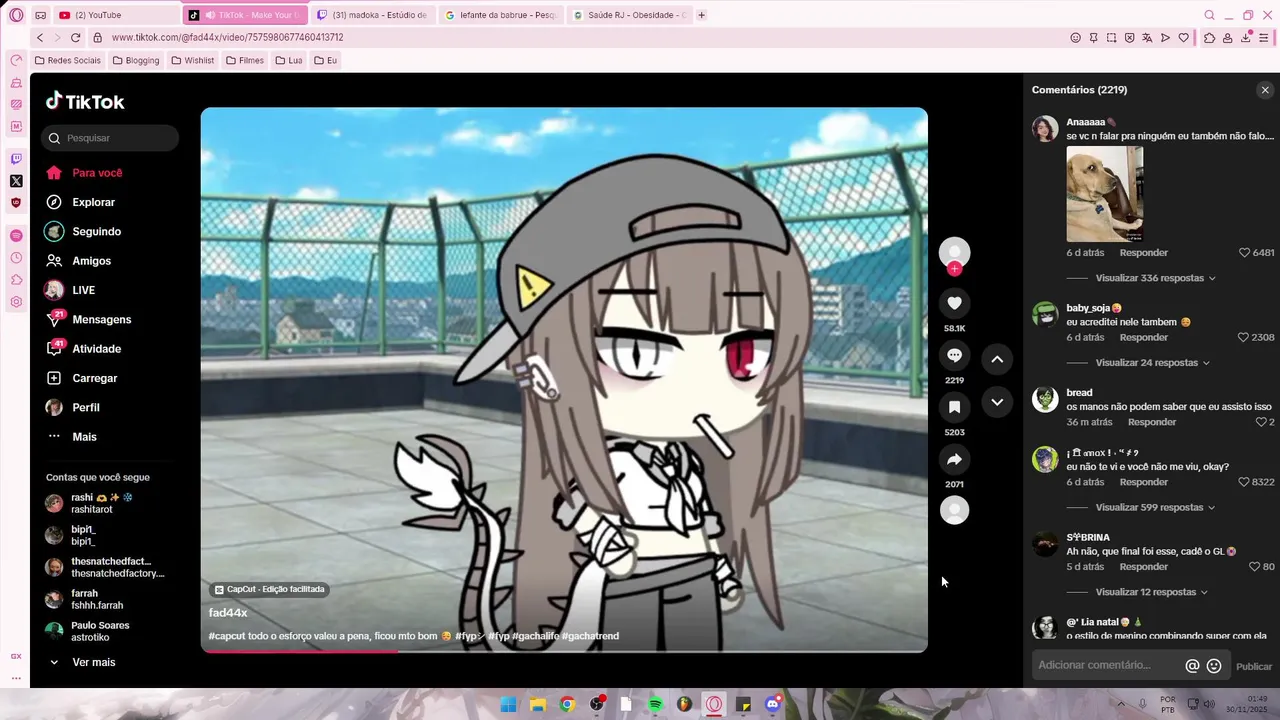Open Spotify from the taskbar
The width and height of the screenshot is (1280, 720).
(655, 704)
